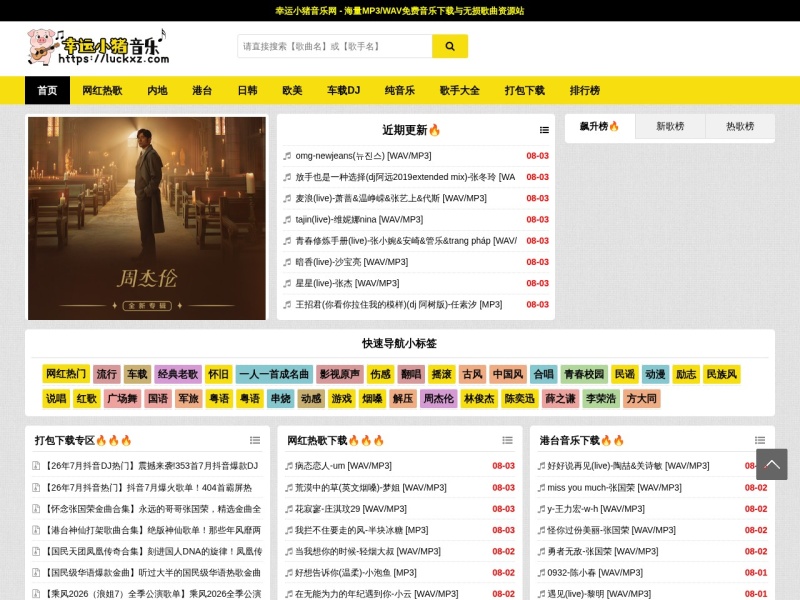Image resolution: width=800 pixels, height=600 pixels.
Task: Open 怀念张国荣金曲合集 pack link
Action: pyautogui.click(x=153, y=509)
